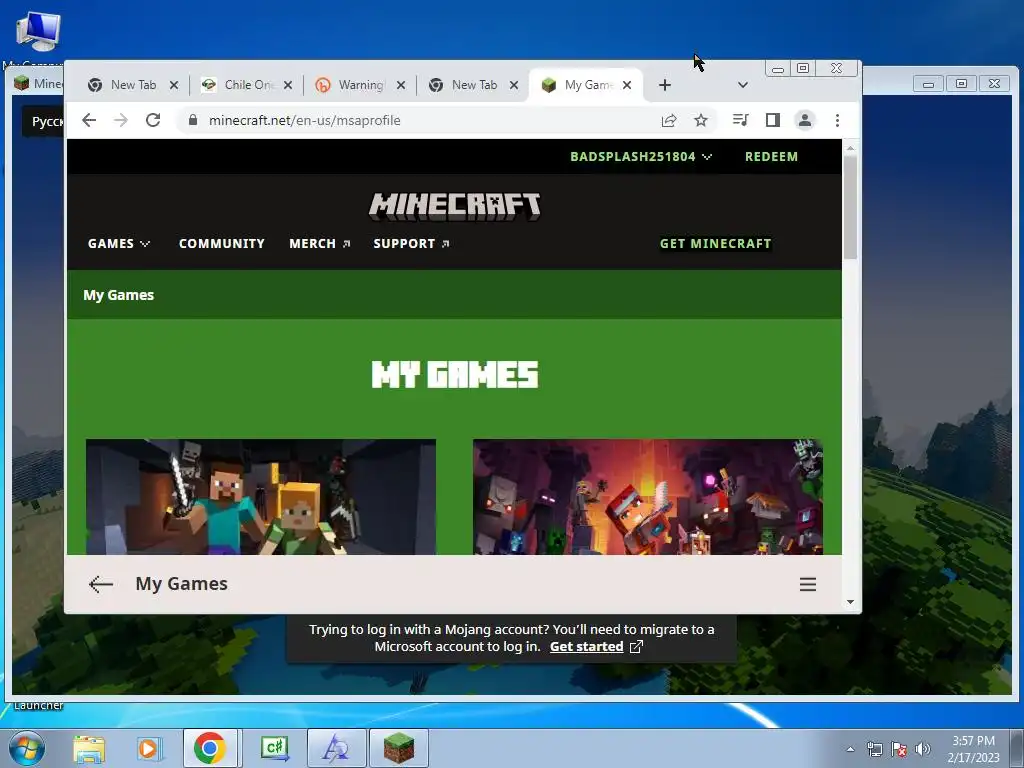Click GET MINECRAFT button
Image resolution: width=1024 pixels, height=768 pixels.
click(715, 244)
